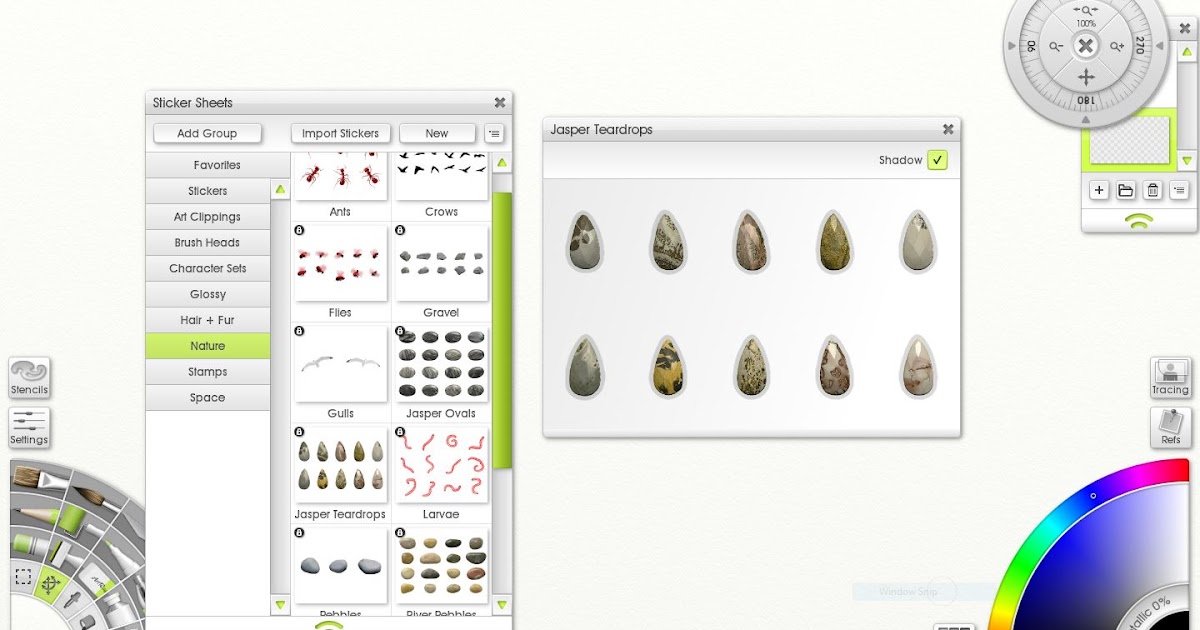Click the zoom scale magnifier icon

coord(1087,10)
